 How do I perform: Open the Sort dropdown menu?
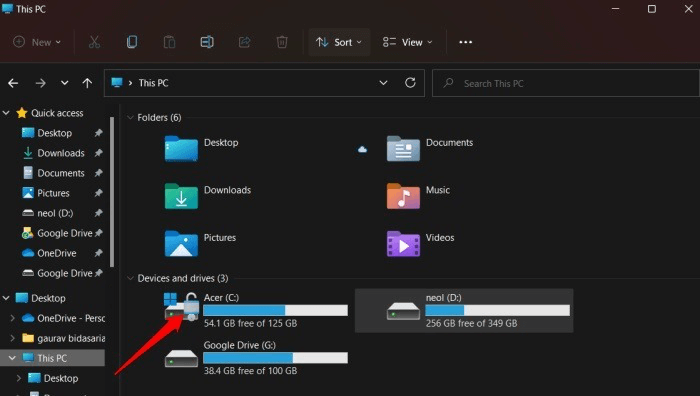[x=339, y=42]
